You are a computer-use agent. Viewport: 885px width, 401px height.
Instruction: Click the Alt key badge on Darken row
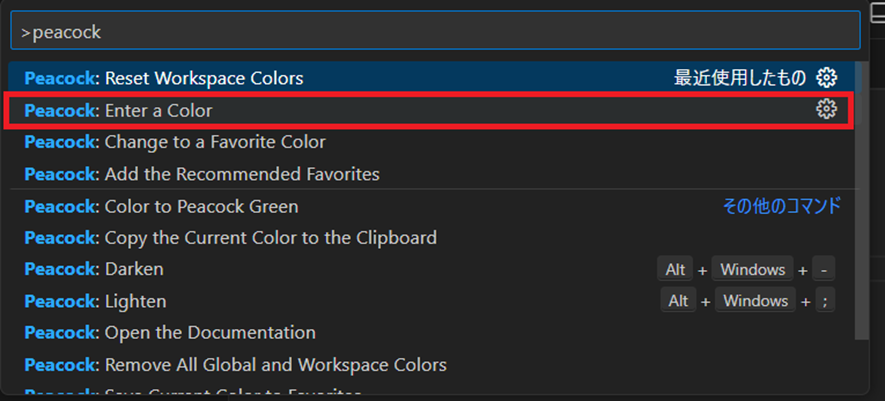[676, 269]
